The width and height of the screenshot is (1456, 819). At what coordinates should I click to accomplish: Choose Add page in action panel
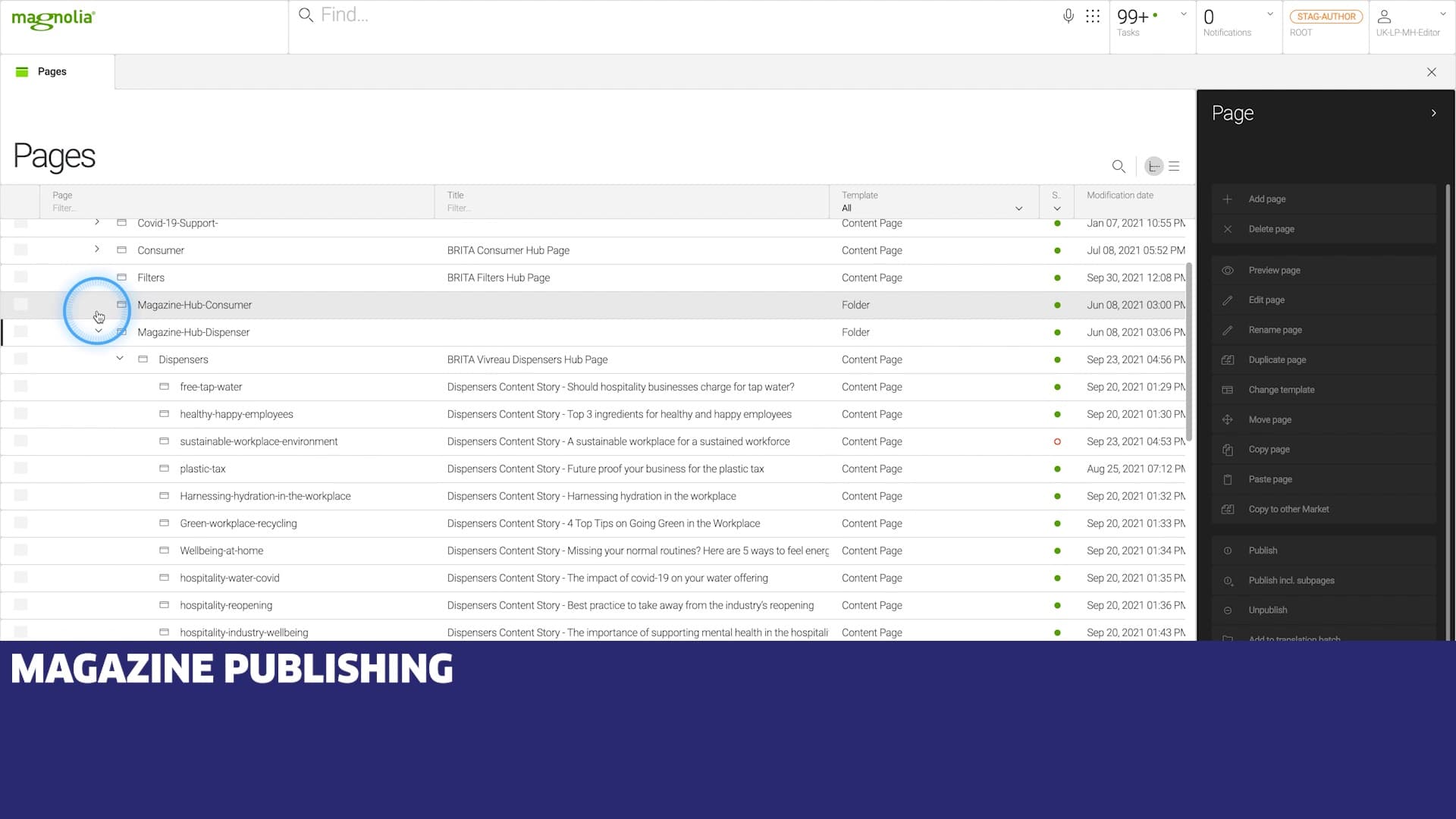(1323, 199)
